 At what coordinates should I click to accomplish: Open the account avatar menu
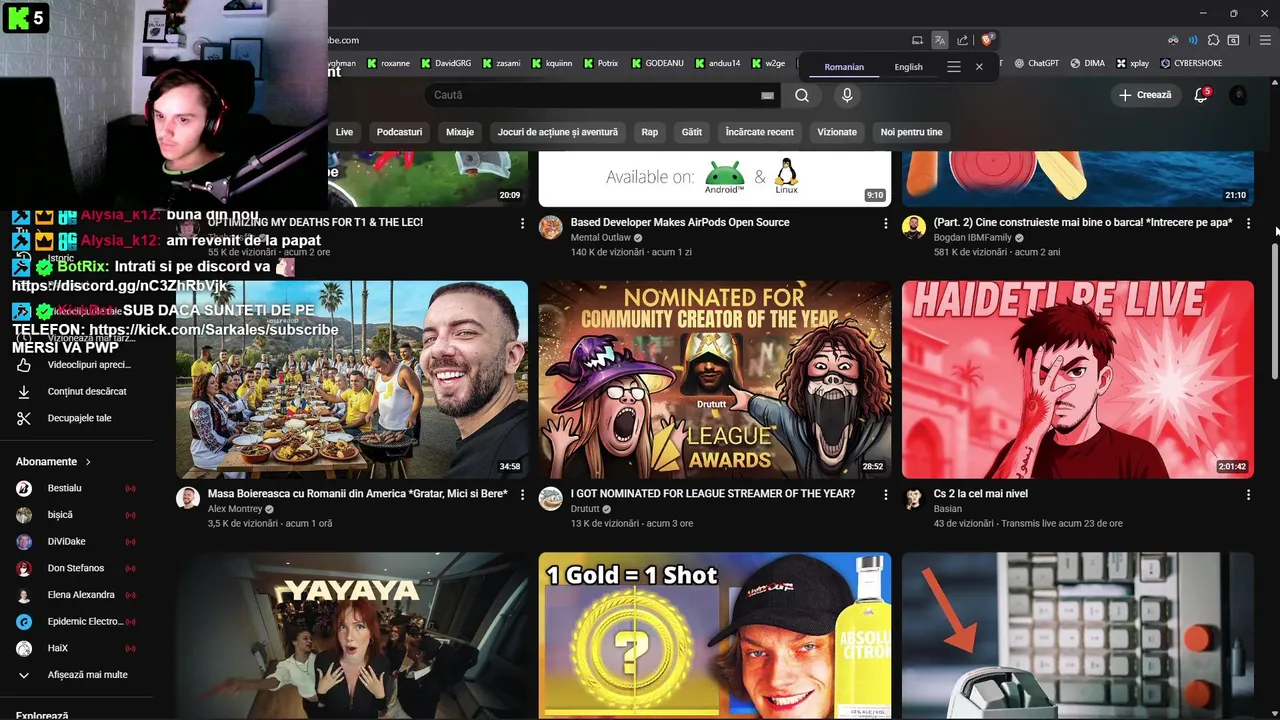[1239, 95]
